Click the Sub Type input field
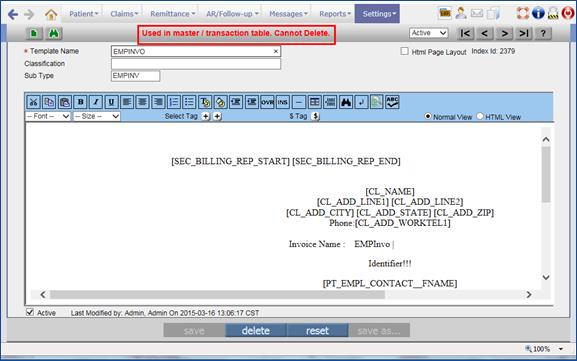The height and width of the screenshot is (361, 577). click(x=135, y=76)
